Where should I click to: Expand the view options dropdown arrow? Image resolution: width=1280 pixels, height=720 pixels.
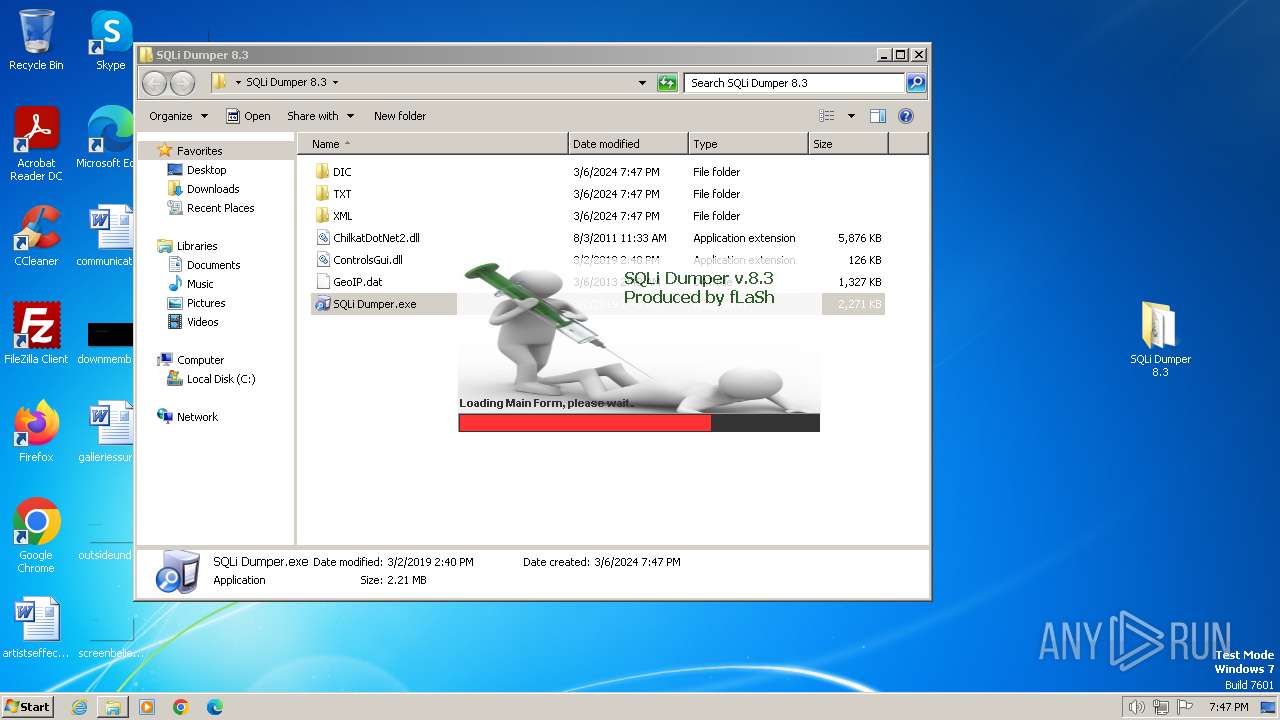(x=851, y=116)
